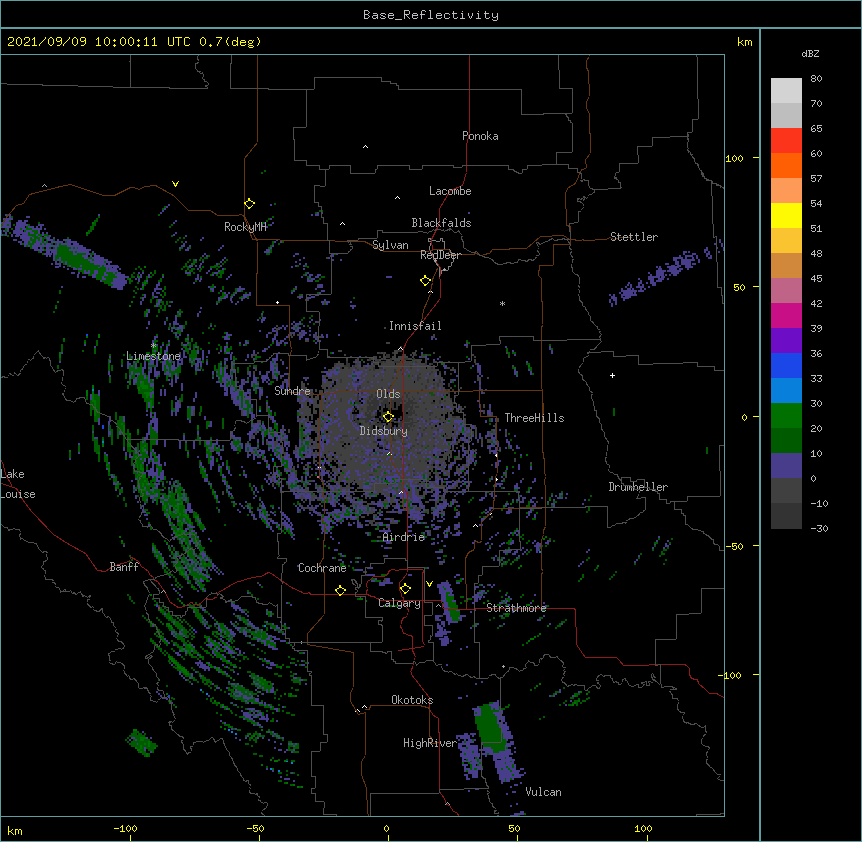Click the yellow diamond marker south of RedDeer
This screenshot has width=862, height=842.
(425, 281)
